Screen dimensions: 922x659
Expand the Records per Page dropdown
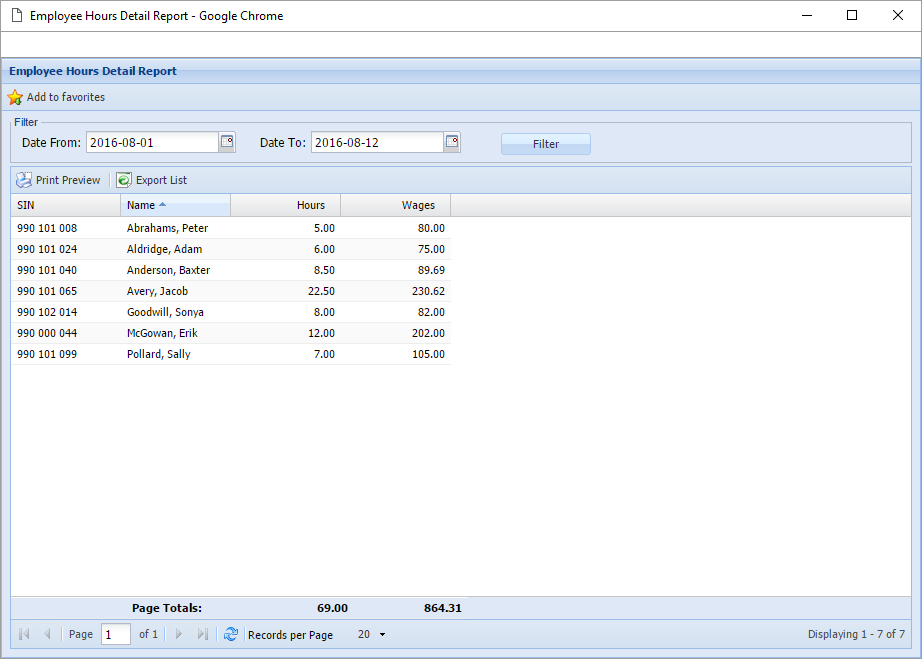[382, 635]
